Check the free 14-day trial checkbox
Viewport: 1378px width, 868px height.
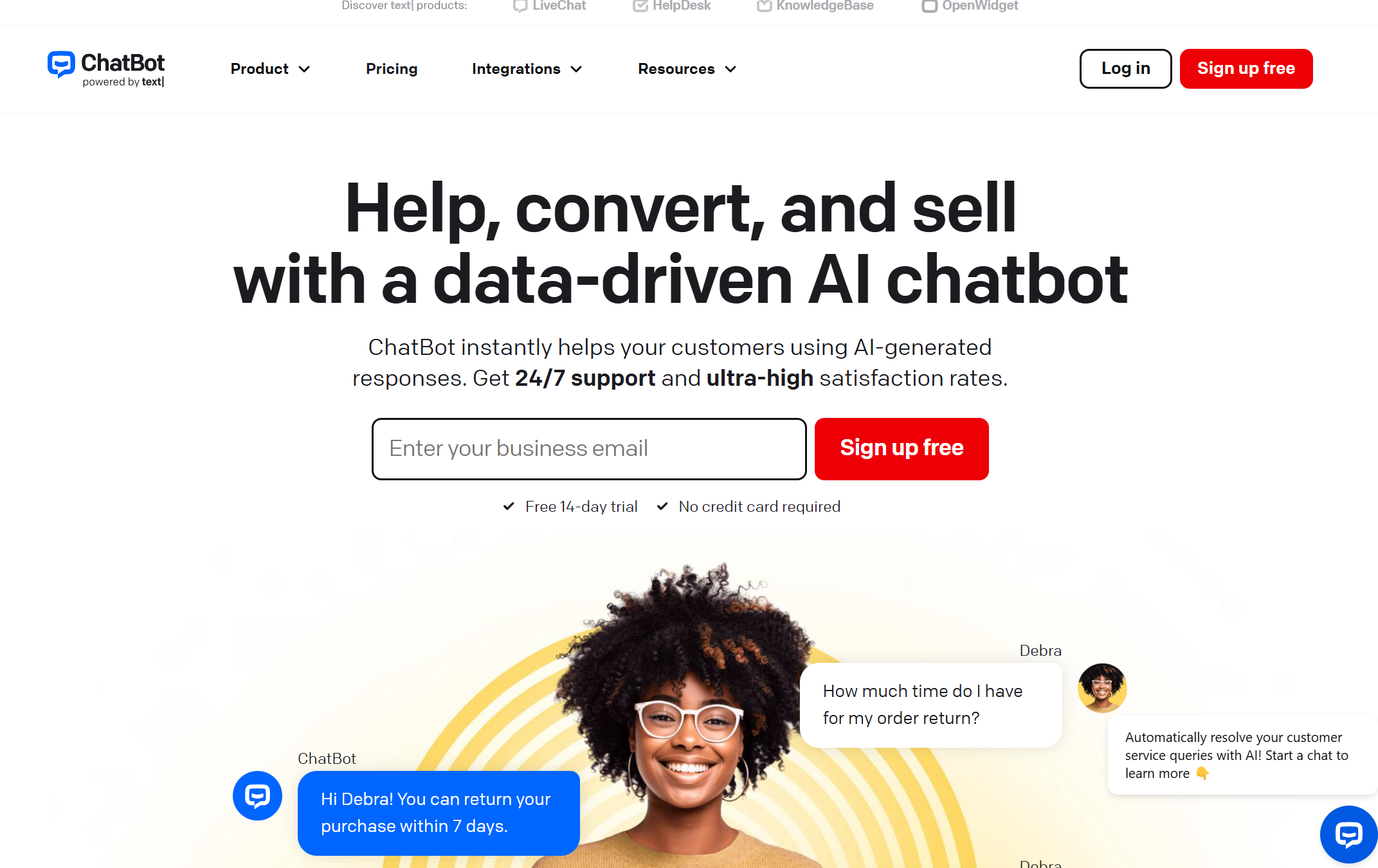coord(511,506)
